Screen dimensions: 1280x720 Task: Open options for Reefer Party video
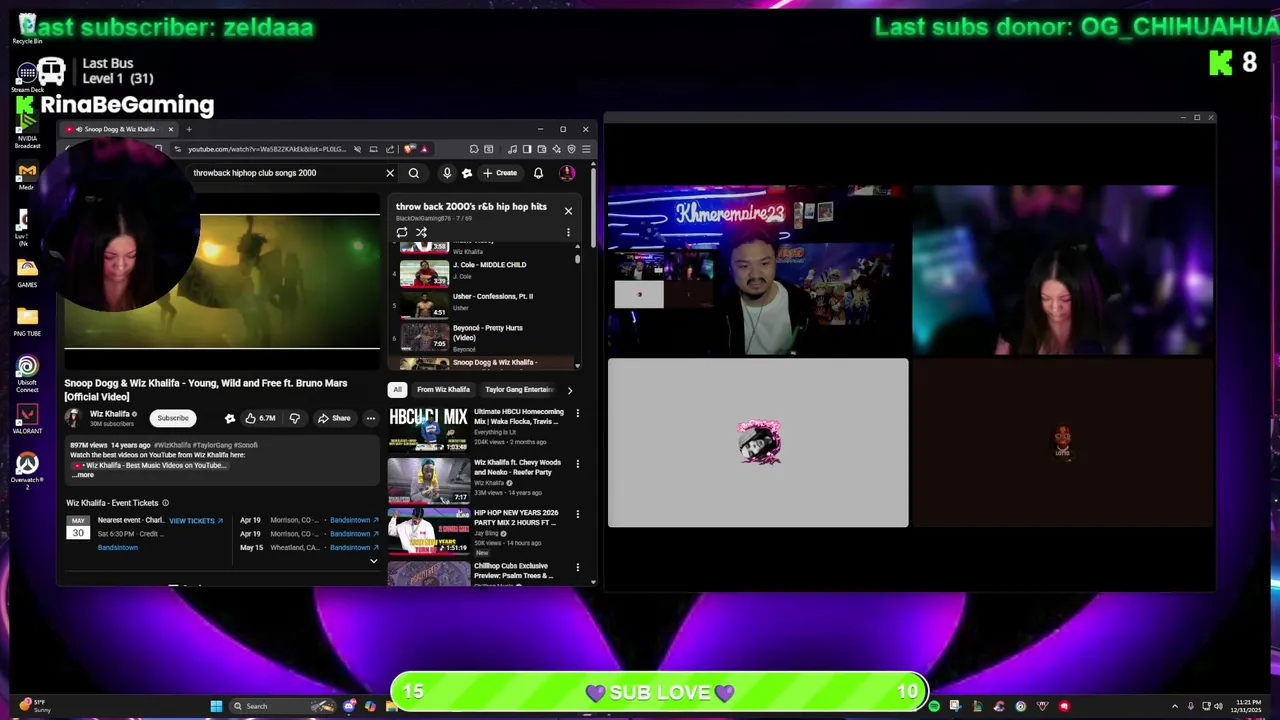tap(577, 464)
